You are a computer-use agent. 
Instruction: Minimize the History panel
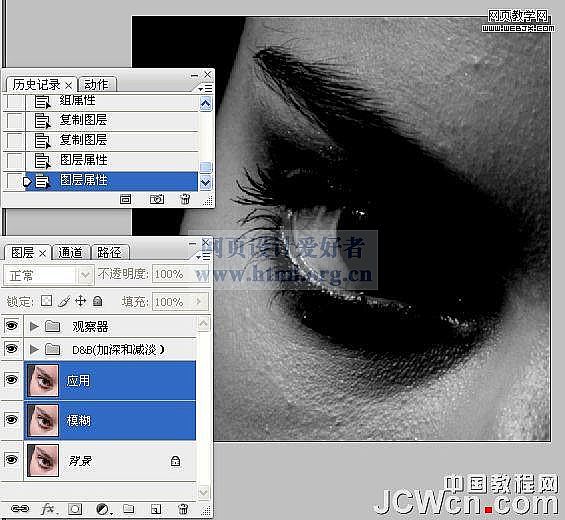pos(194,75)
